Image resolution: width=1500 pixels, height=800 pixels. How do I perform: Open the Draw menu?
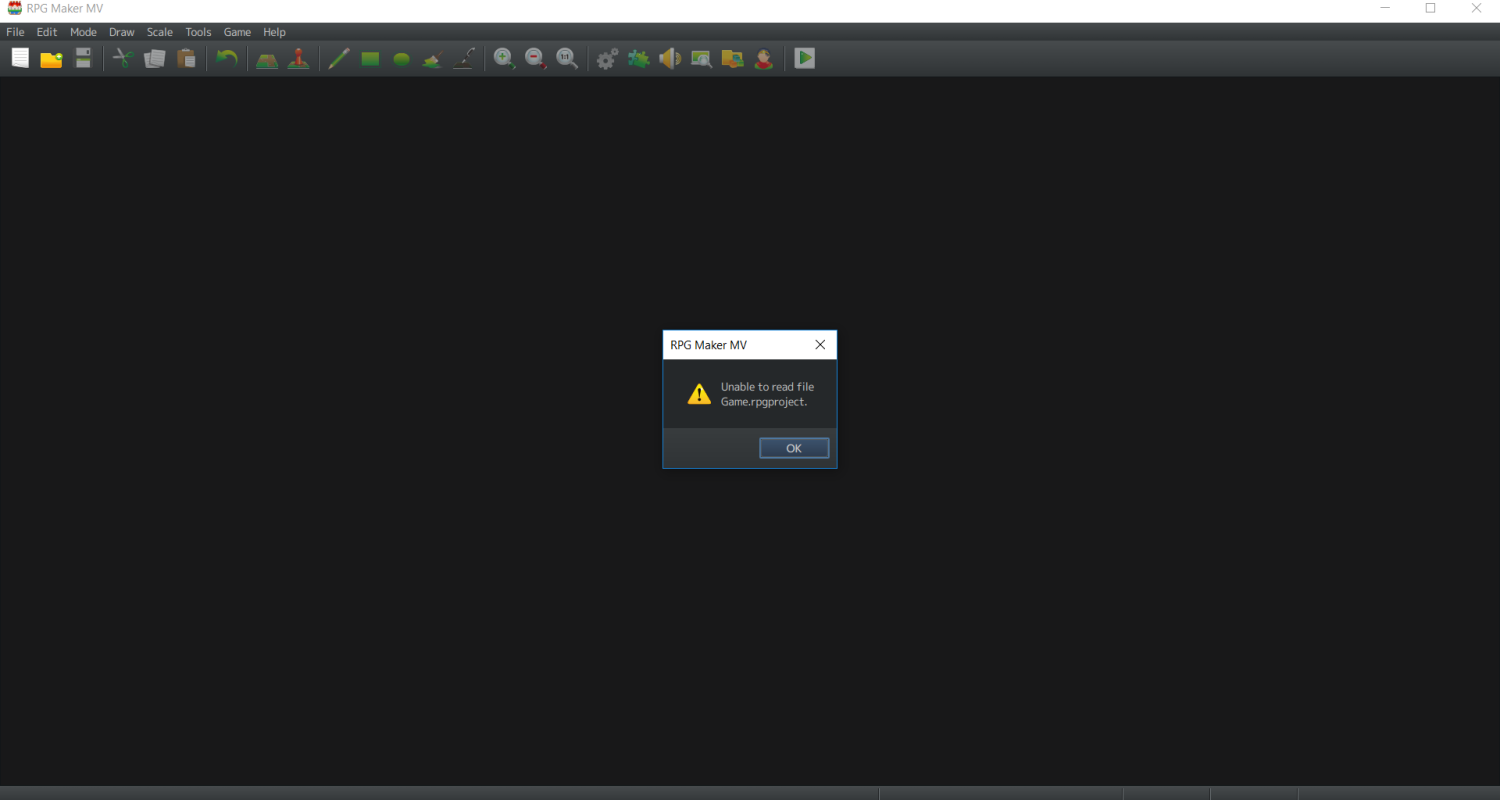click(122, 32)
